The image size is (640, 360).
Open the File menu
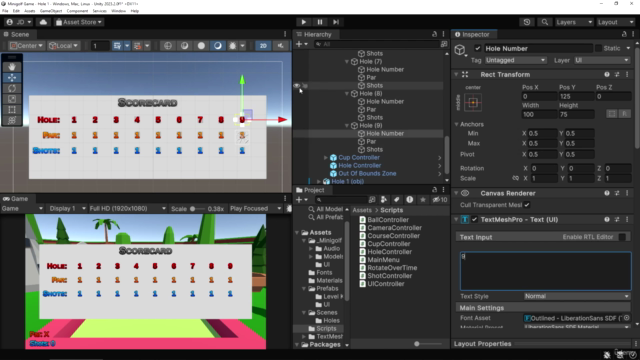point(5,11)
